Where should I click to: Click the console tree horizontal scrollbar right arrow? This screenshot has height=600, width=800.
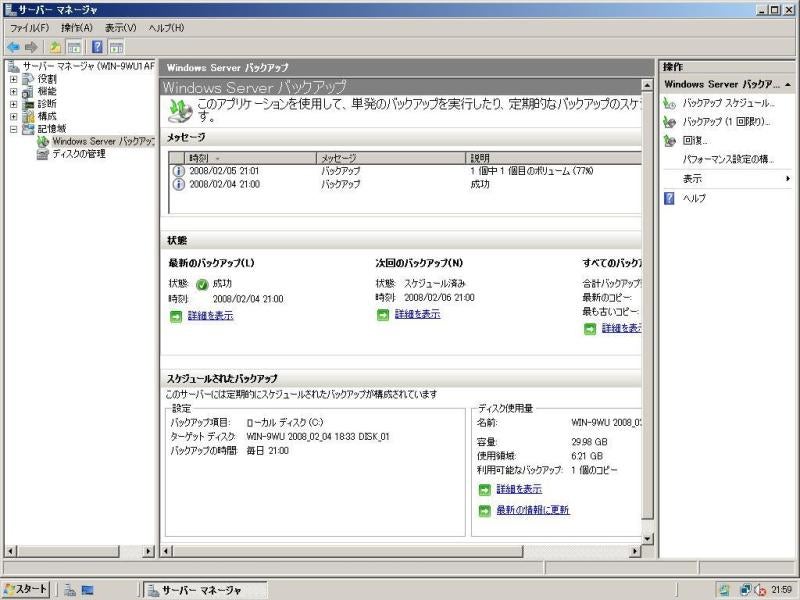148,551
